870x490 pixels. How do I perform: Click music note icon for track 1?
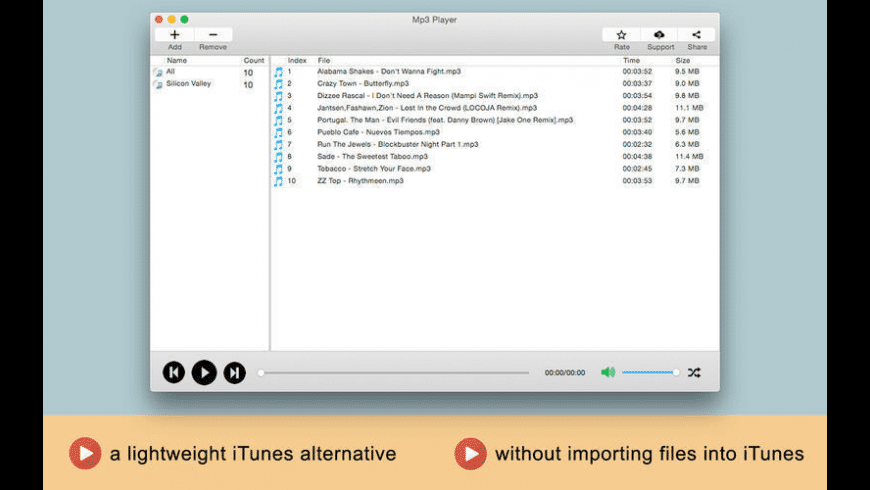coord(279,72)
